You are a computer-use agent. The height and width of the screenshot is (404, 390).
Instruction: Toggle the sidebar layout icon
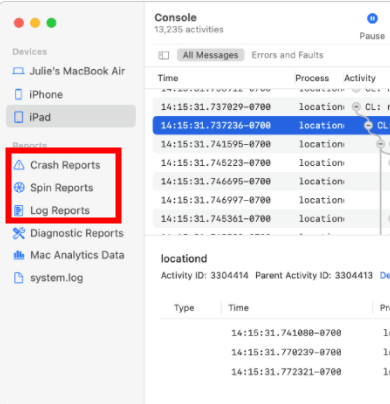coord(164,55)
